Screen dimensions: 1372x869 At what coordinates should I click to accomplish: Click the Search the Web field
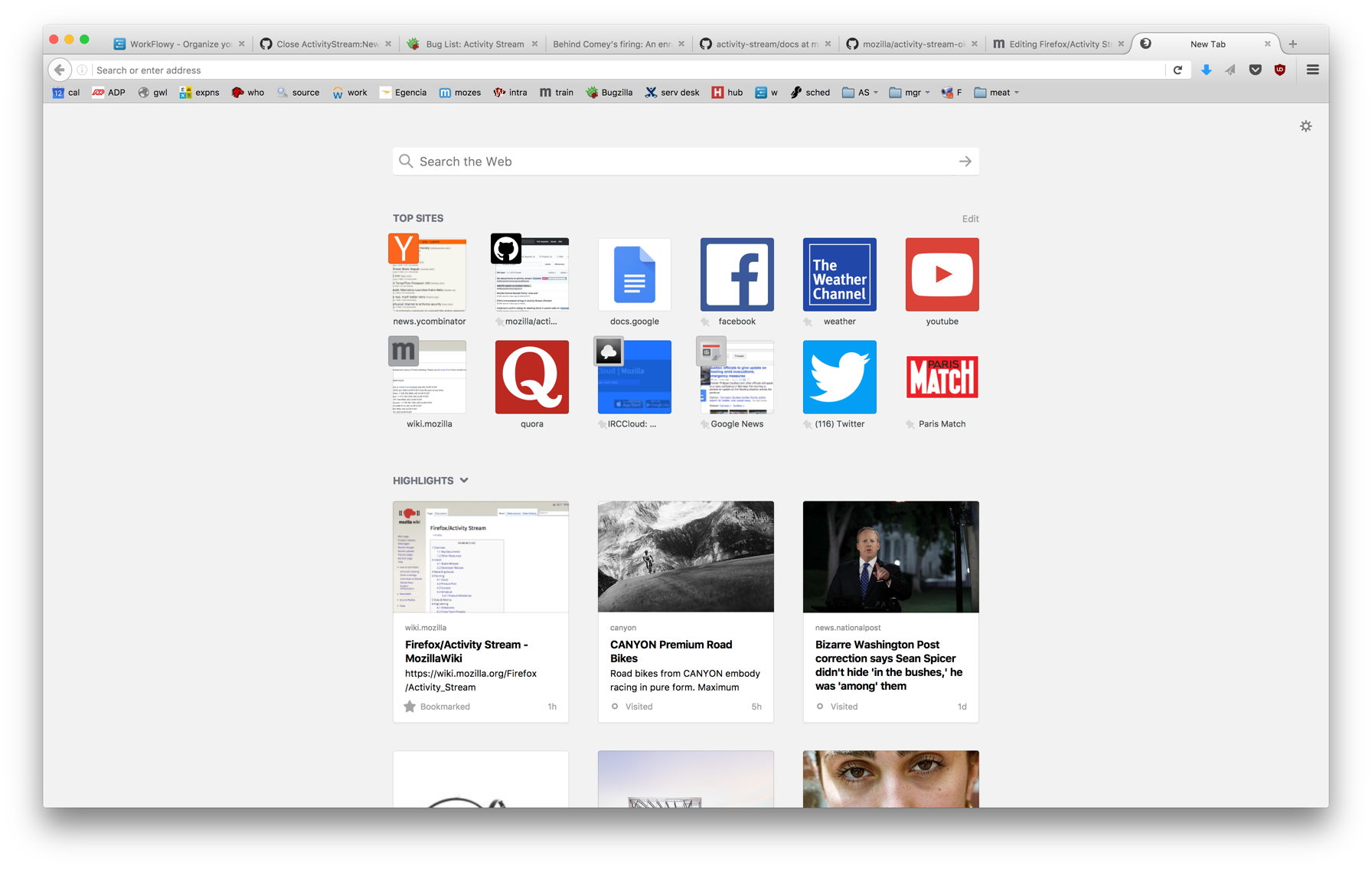(x=686, y=162)
